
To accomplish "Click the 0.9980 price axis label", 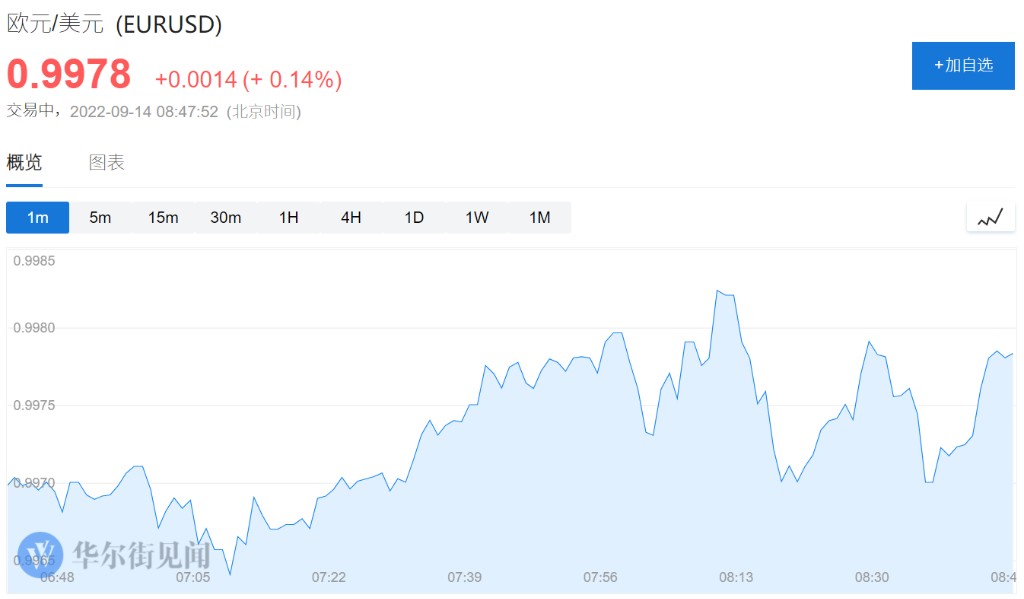I will (34, 328).
